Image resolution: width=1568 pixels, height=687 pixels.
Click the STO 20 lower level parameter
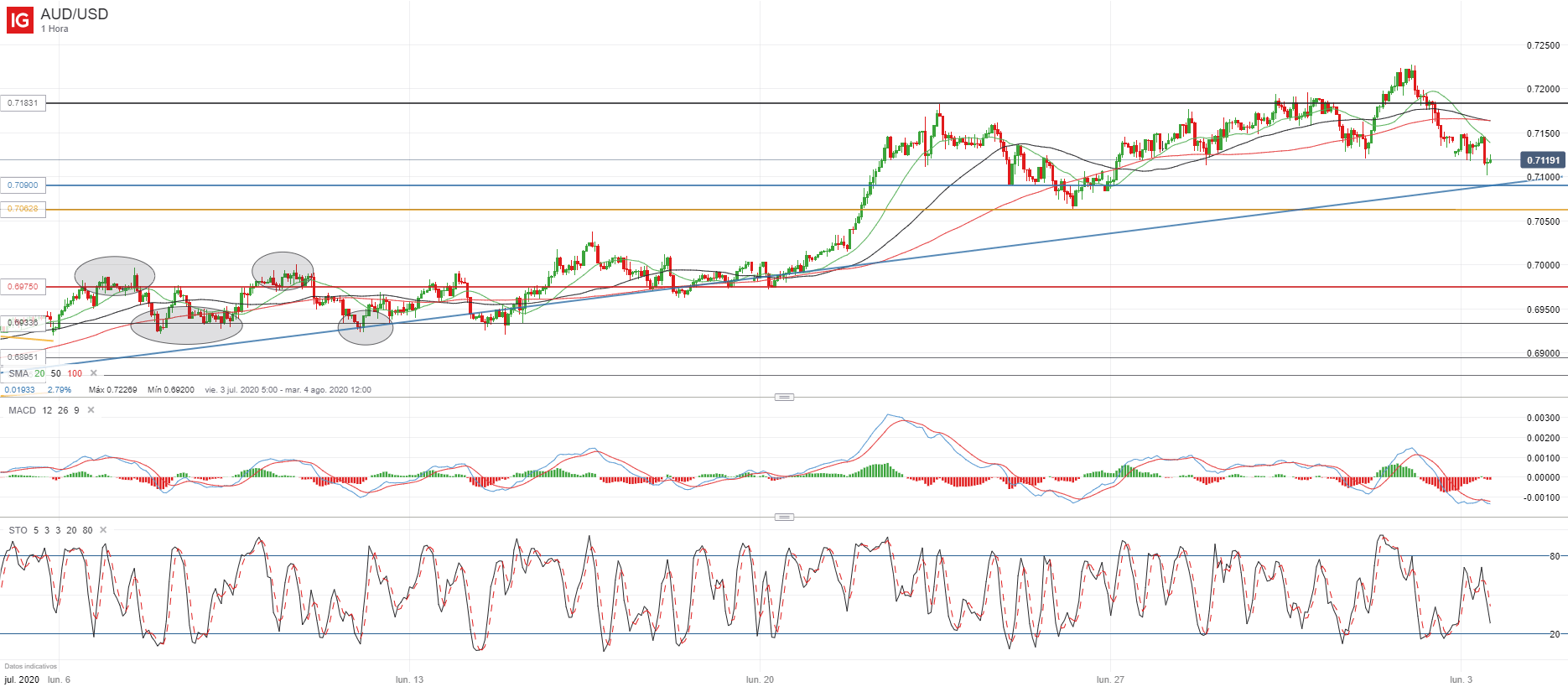[x=71, y=530]
